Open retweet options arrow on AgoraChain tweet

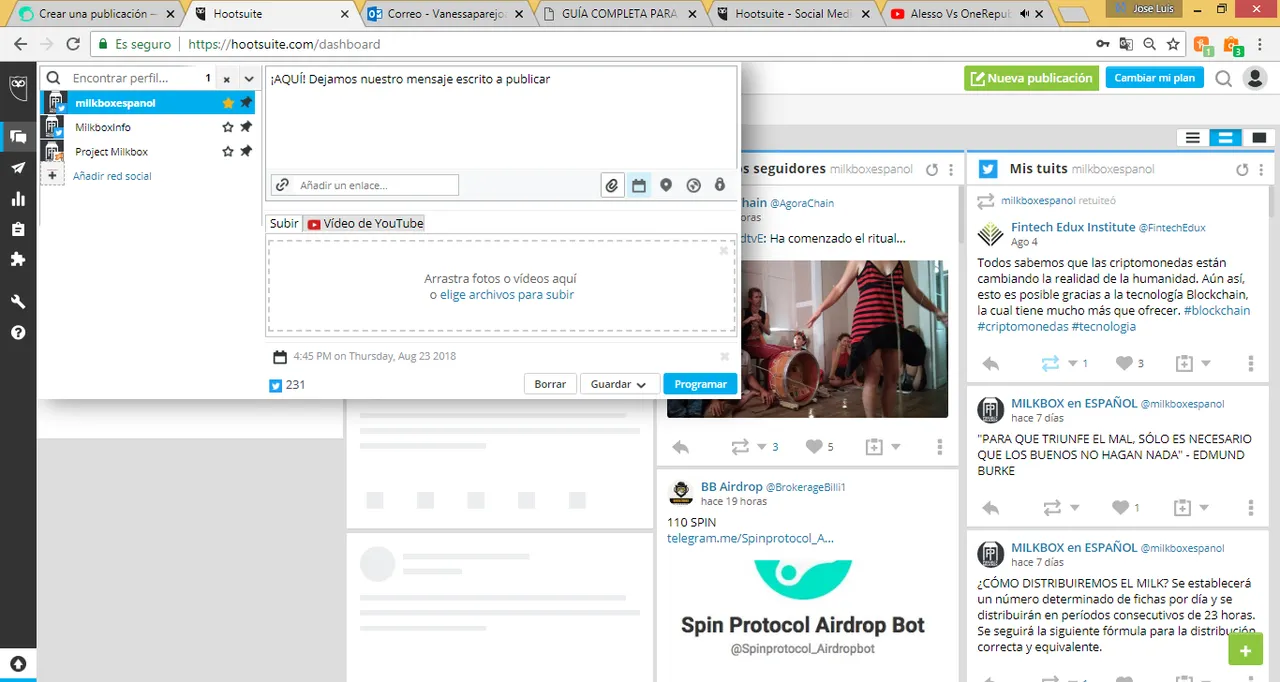pos(762,447)
